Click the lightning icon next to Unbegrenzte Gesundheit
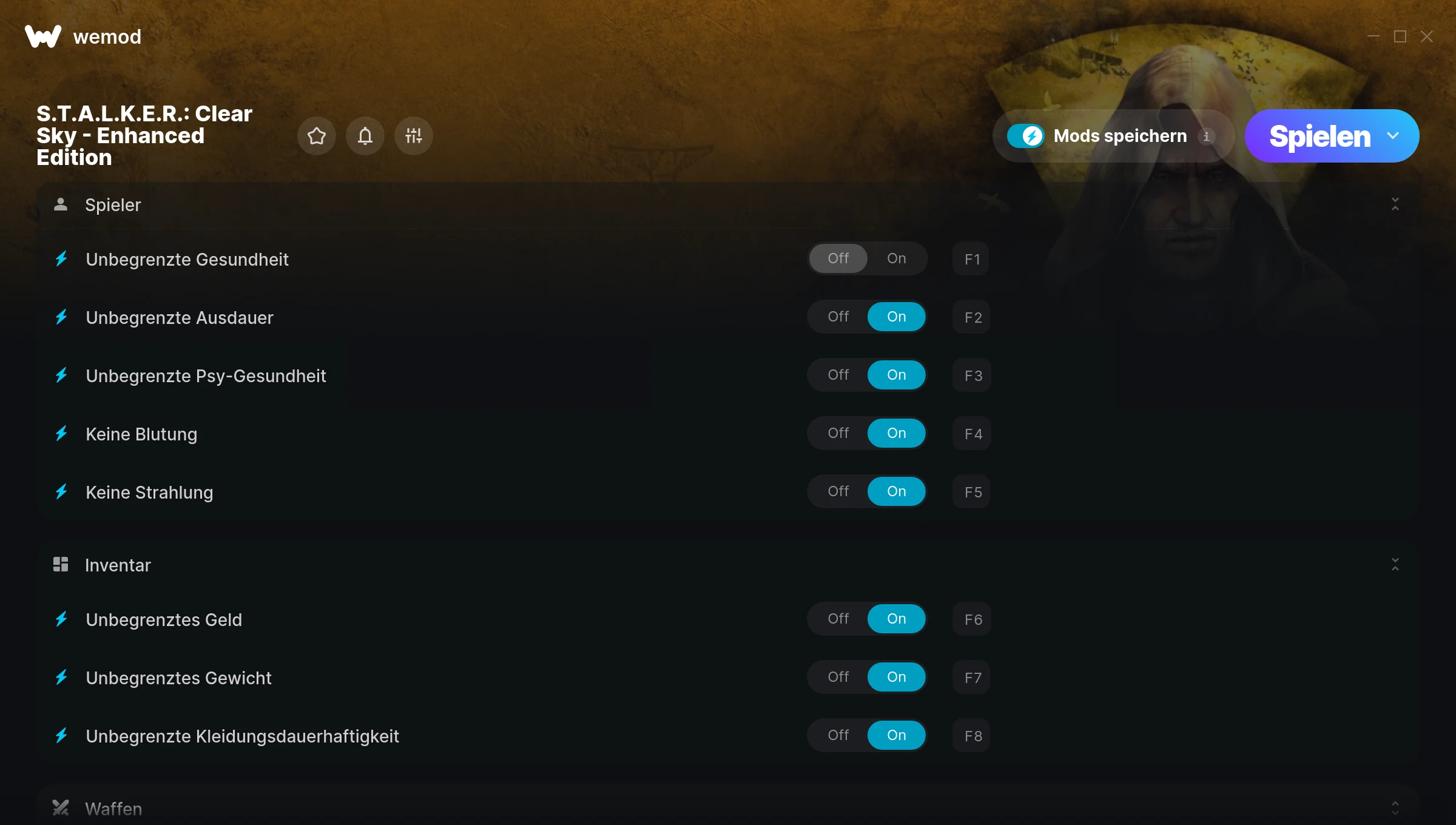Image resolution: width=1456 pixels, height=825 pixels. (x=61, y=259)
